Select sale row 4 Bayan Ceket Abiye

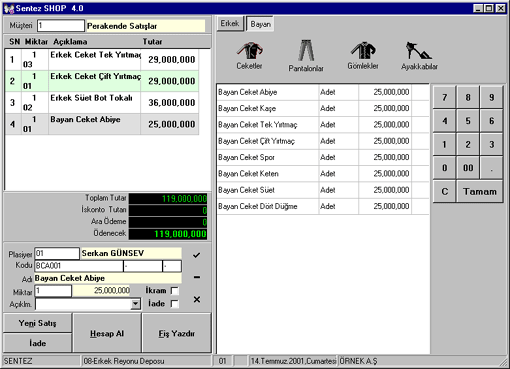[102, 124]
